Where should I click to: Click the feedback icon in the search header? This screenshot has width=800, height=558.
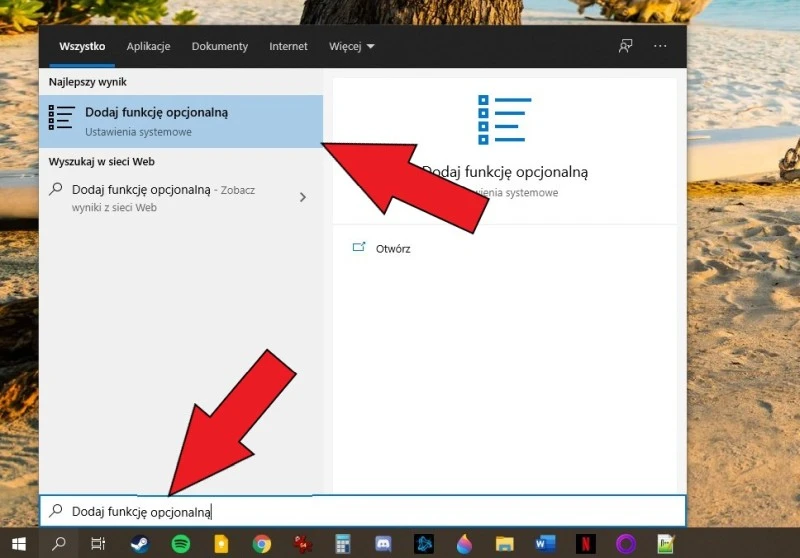(626, 46)
